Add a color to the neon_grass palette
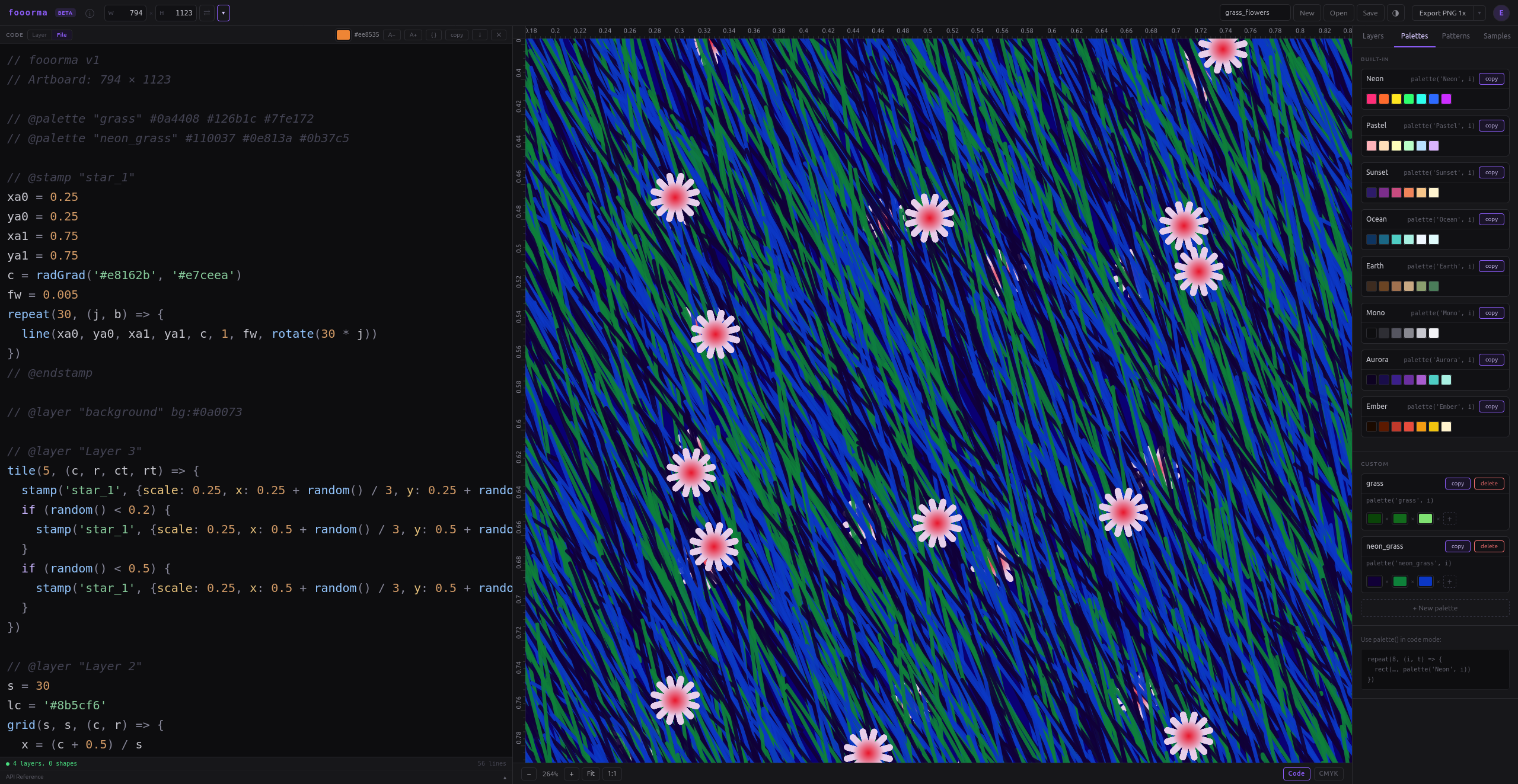Viewport: 1518px width, 784px height. click(x=1450, y=581)
